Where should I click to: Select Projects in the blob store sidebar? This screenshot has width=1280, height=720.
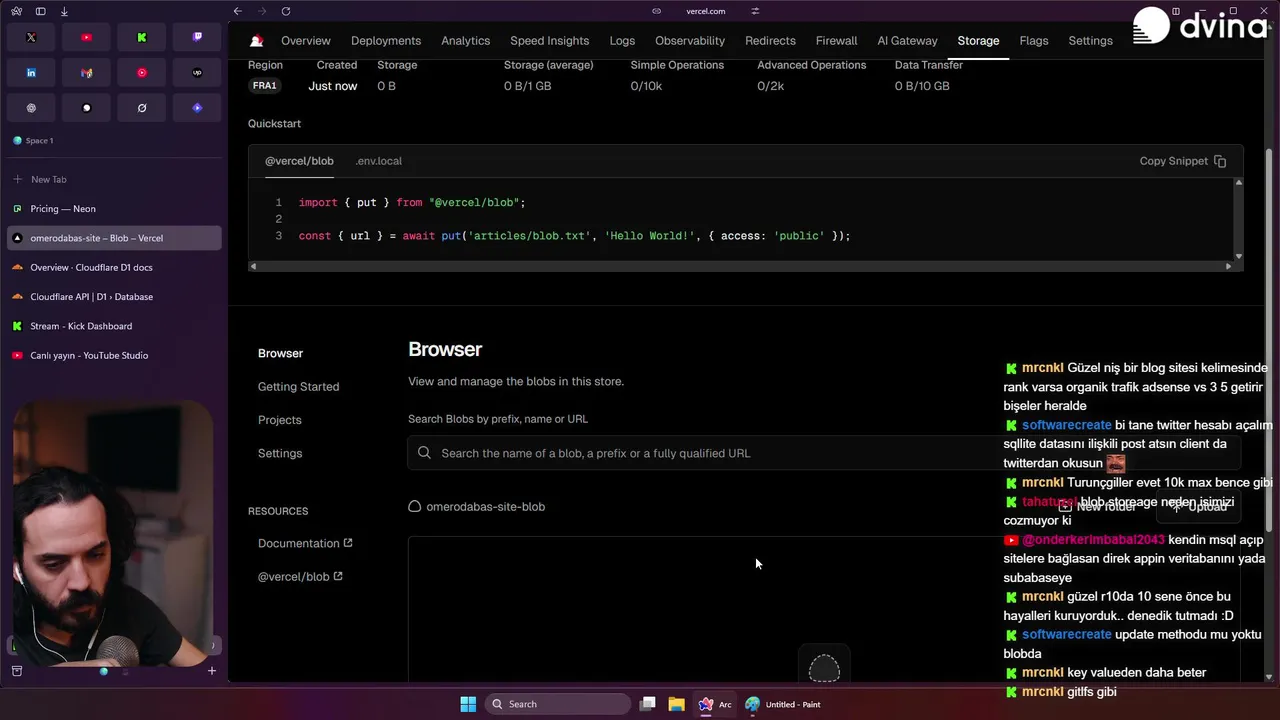pos(279,420)
